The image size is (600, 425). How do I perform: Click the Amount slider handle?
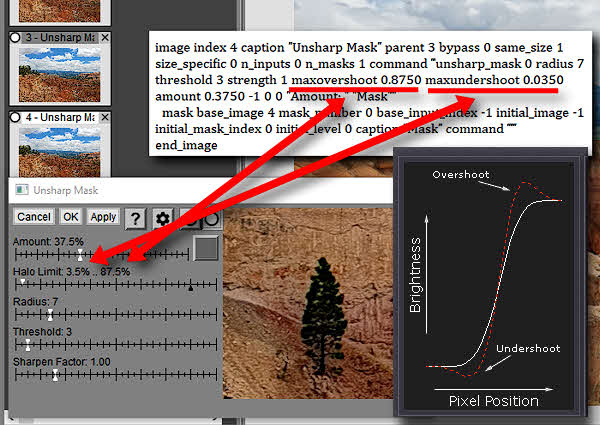(81, 256)
